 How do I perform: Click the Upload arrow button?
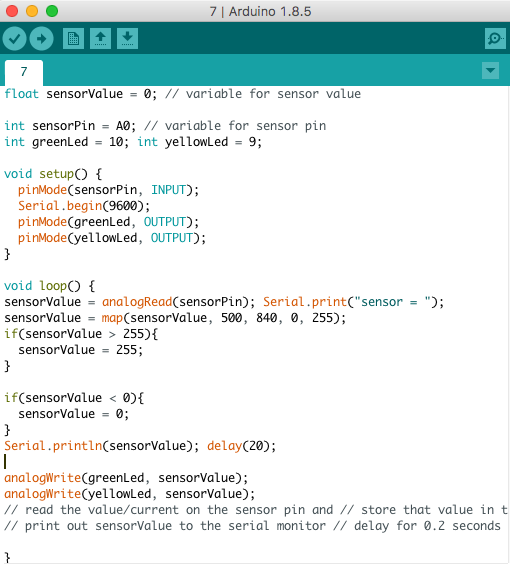42,38
